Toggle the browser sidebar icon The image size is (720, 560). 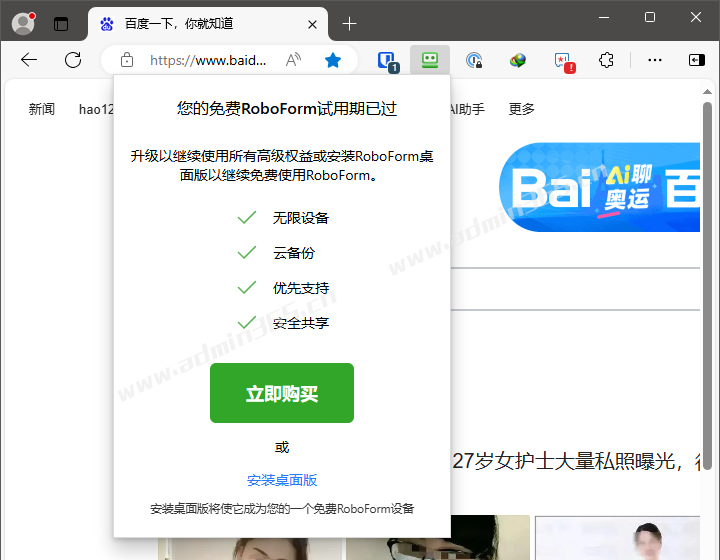tap(697, 60)
